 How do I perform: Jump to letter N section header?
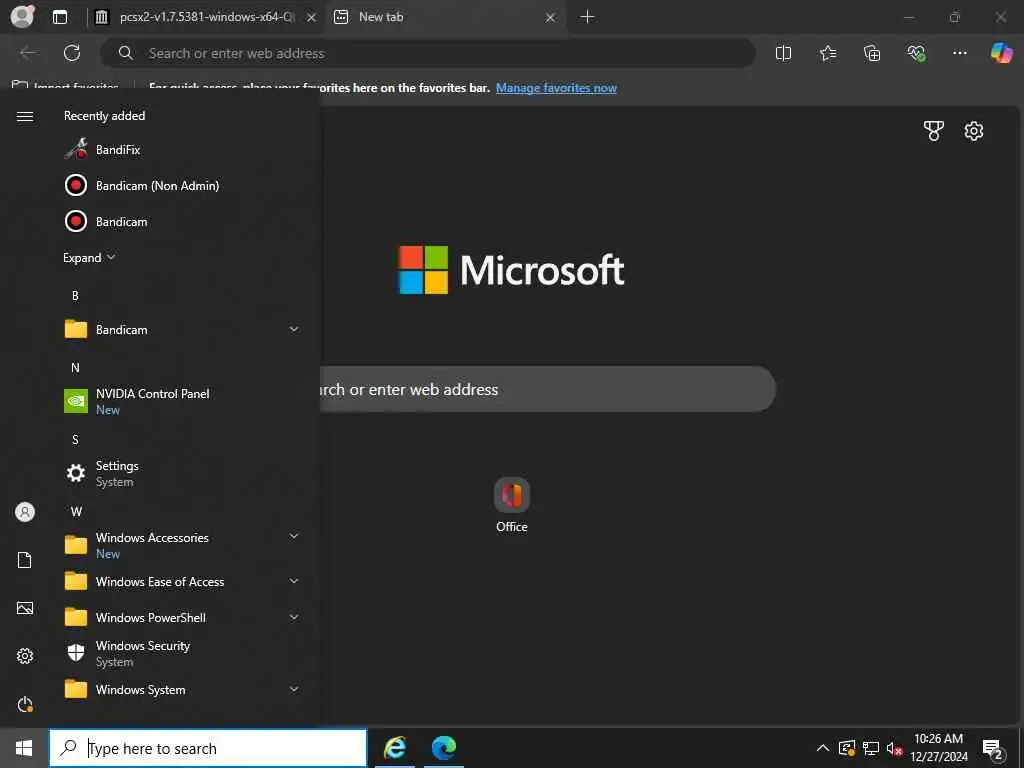pyautogui.click(x=75, y=368)
